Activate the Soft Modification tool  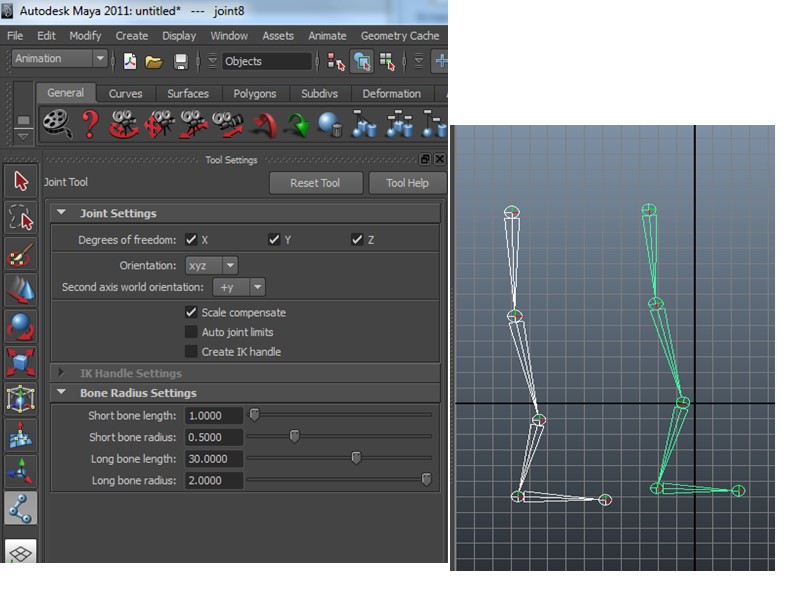(21, 435)
